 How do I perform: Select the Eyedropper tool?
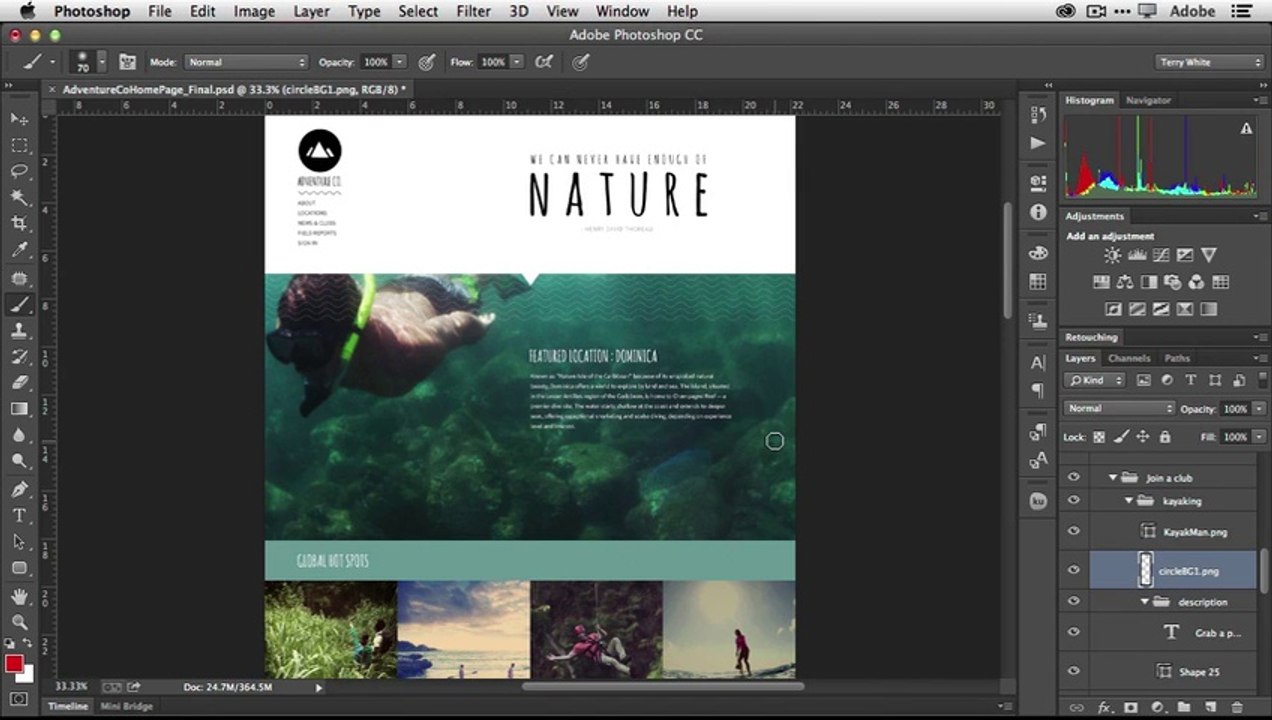click(19, 249)
